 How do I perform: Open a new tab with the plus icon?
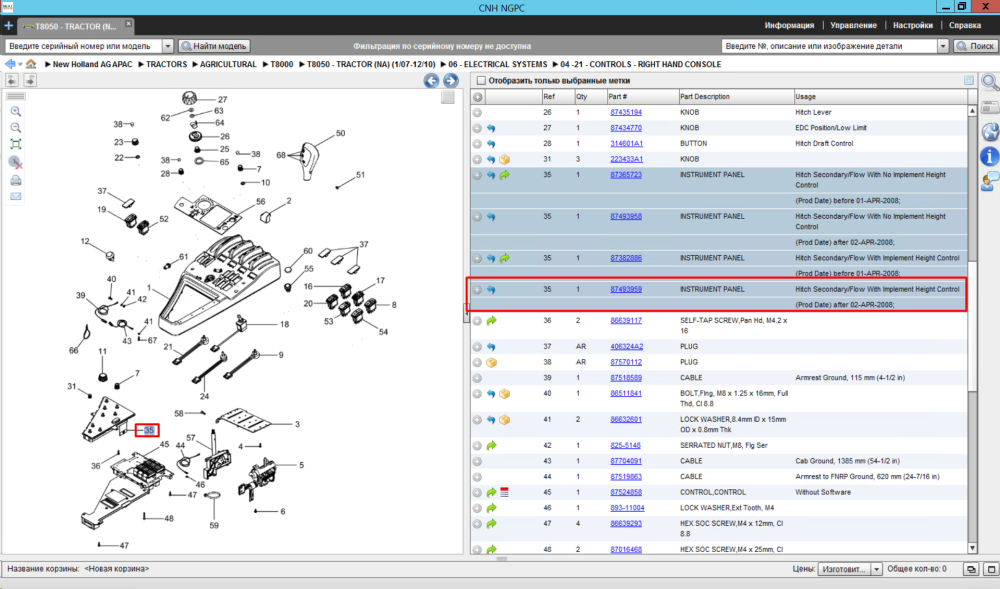pos(8,26)
